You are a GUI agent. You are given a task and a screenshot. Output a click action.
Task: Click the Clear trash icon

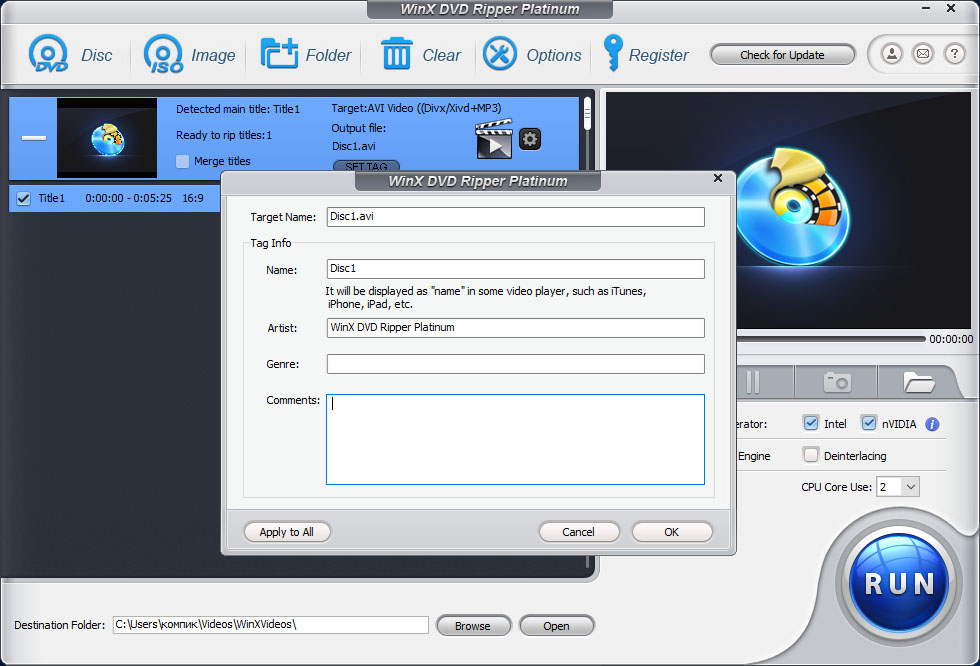[396, 54]
